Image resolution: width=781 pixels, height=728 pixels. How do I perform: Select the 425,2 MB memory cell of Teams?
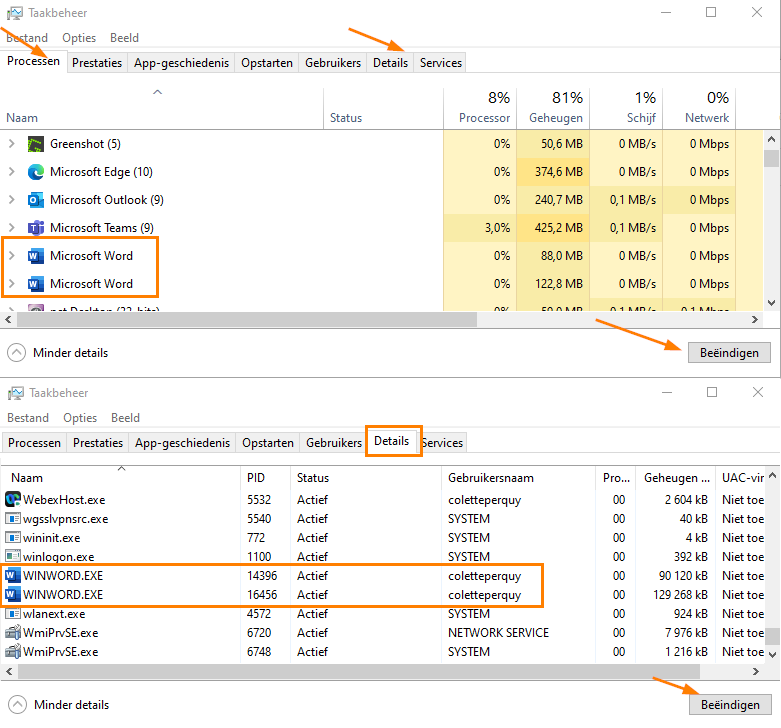553,228
